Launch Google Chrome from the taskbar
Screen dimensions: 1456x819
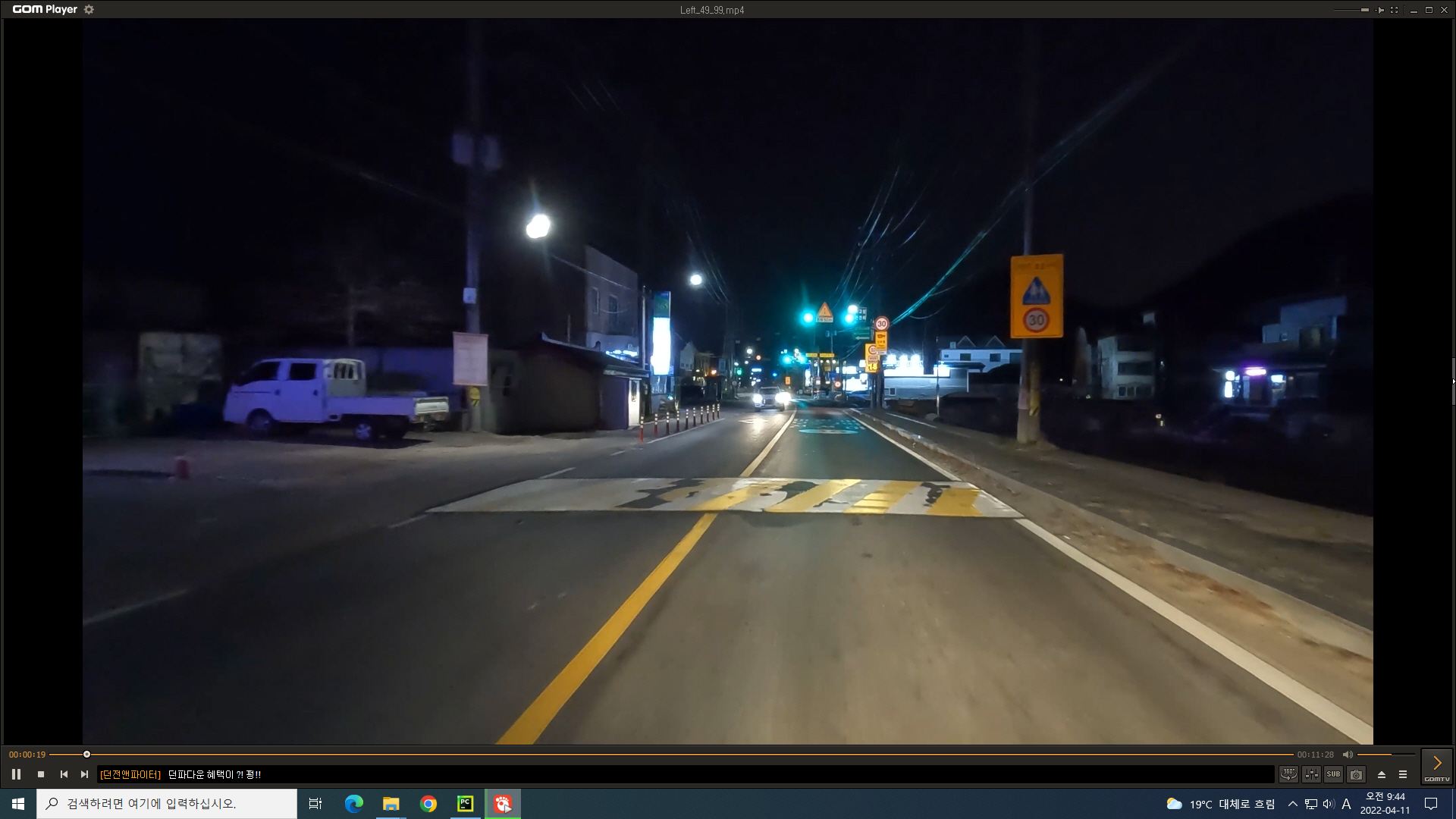click(428, 803)
